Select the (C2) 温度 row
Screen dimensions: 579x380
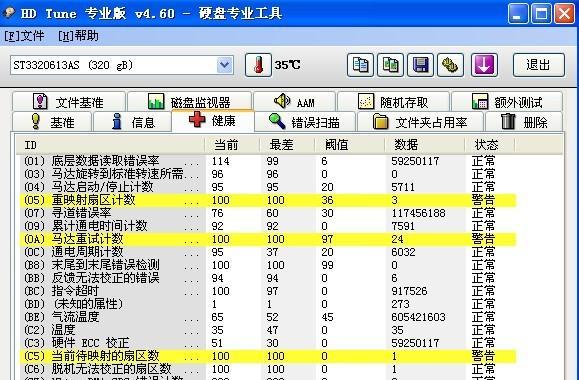click(268, 330)
